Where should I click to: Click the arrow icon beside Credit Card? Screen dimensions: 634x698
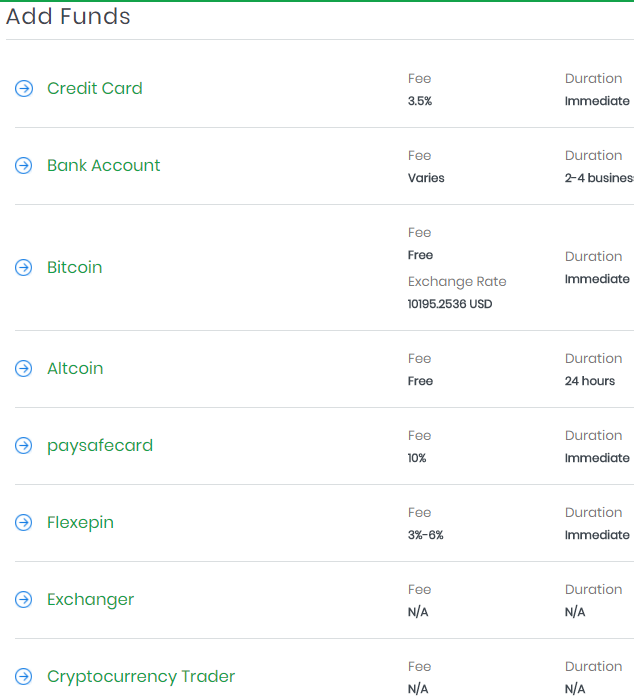(x=24, y=89)
